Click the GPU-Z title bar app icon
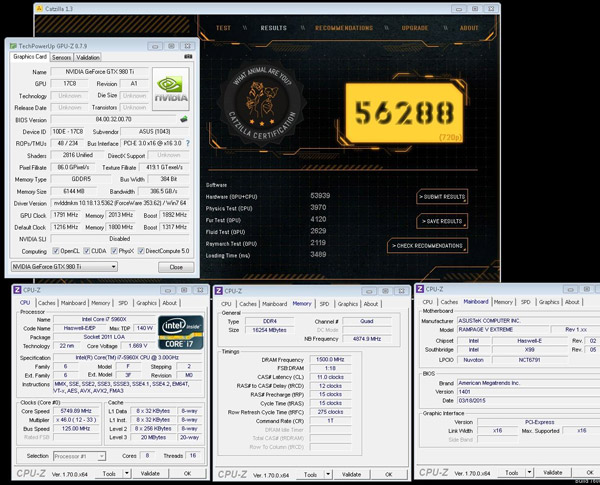The width and height of the screenshot is (600, 485). [13, 46]
